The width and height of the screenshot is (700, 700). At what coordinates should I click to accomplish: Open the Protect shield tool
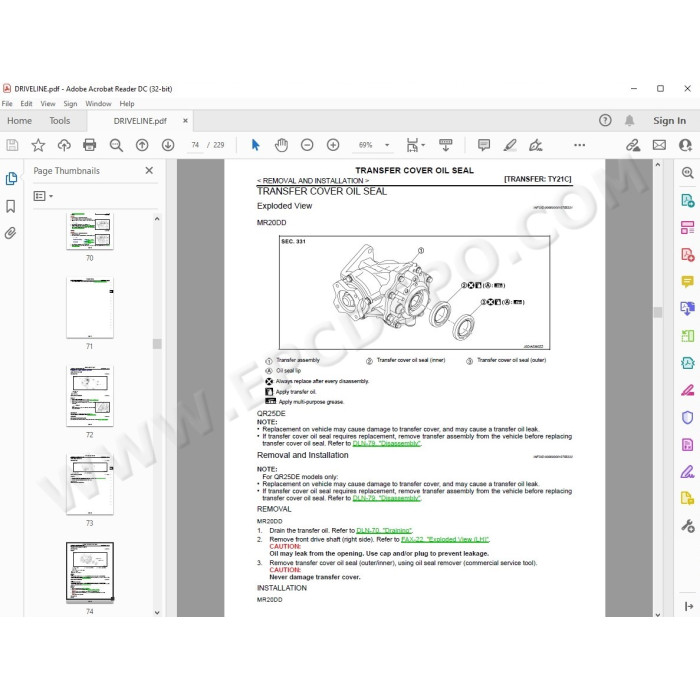688,417
